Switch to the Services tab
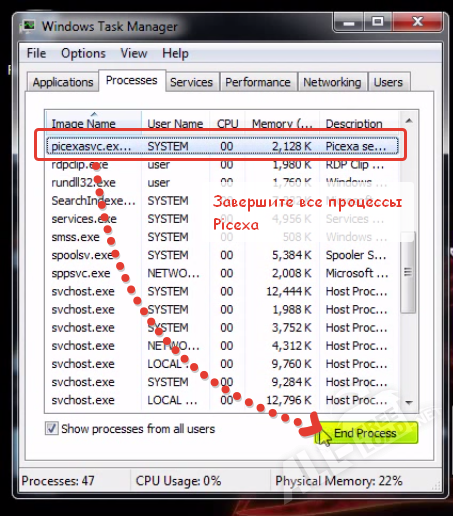Viewport: 453px width, 516px height. (x=192, y=82)
